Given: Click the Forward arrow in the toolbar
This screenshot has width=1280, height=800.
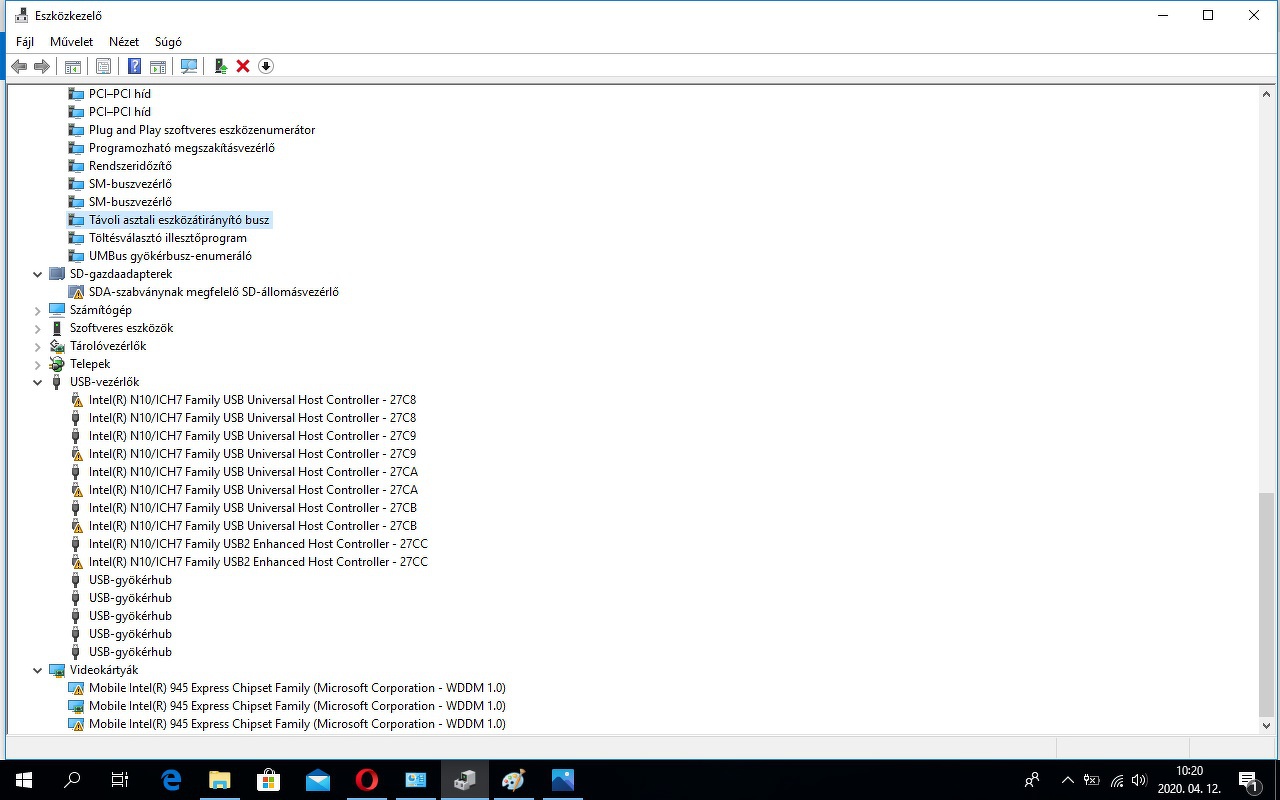Looking at the screenshot, I should tap(42, 66).
